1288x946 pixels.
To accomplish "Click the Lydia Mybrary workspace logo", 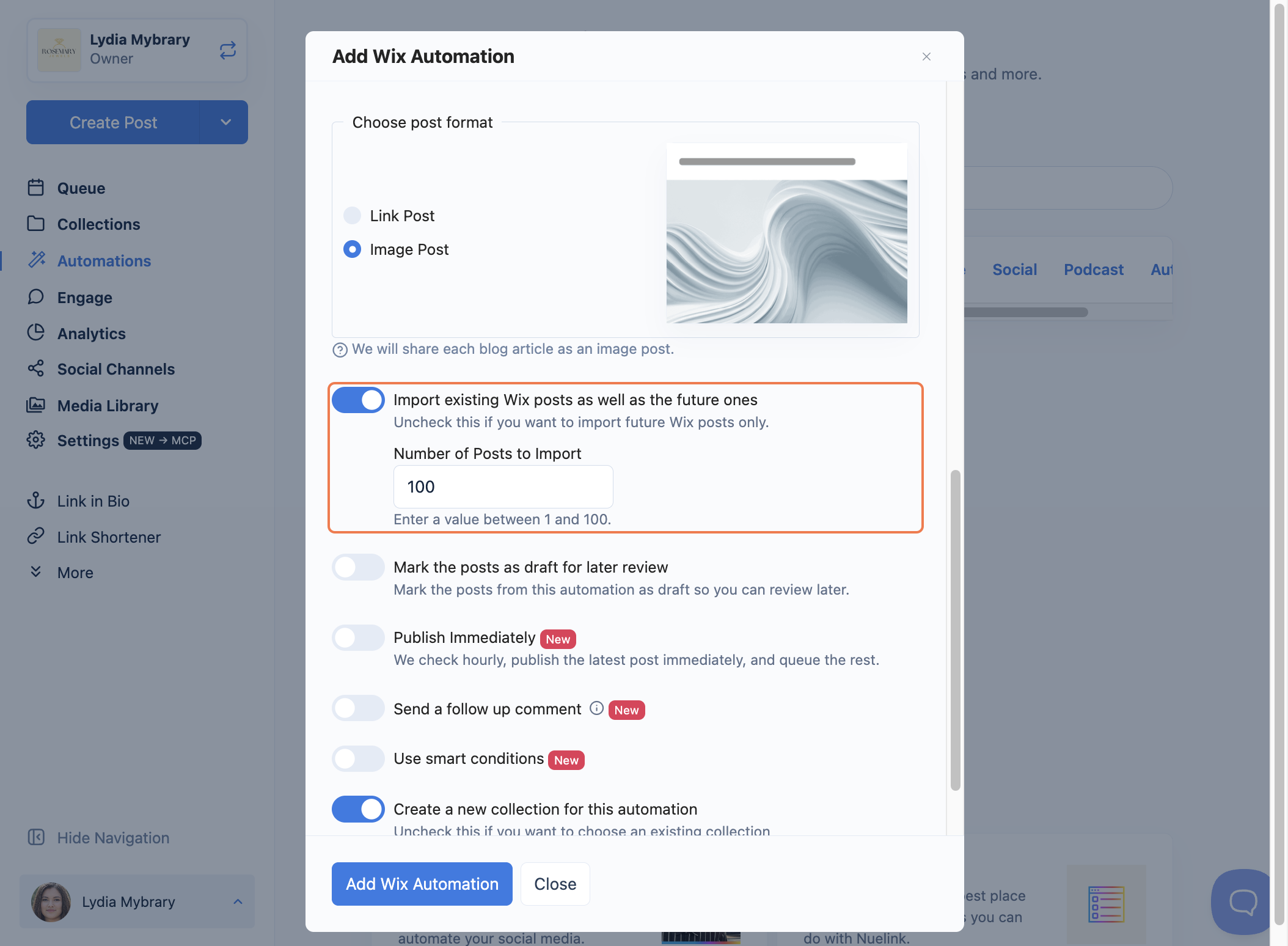I will [x=59, y=50].
